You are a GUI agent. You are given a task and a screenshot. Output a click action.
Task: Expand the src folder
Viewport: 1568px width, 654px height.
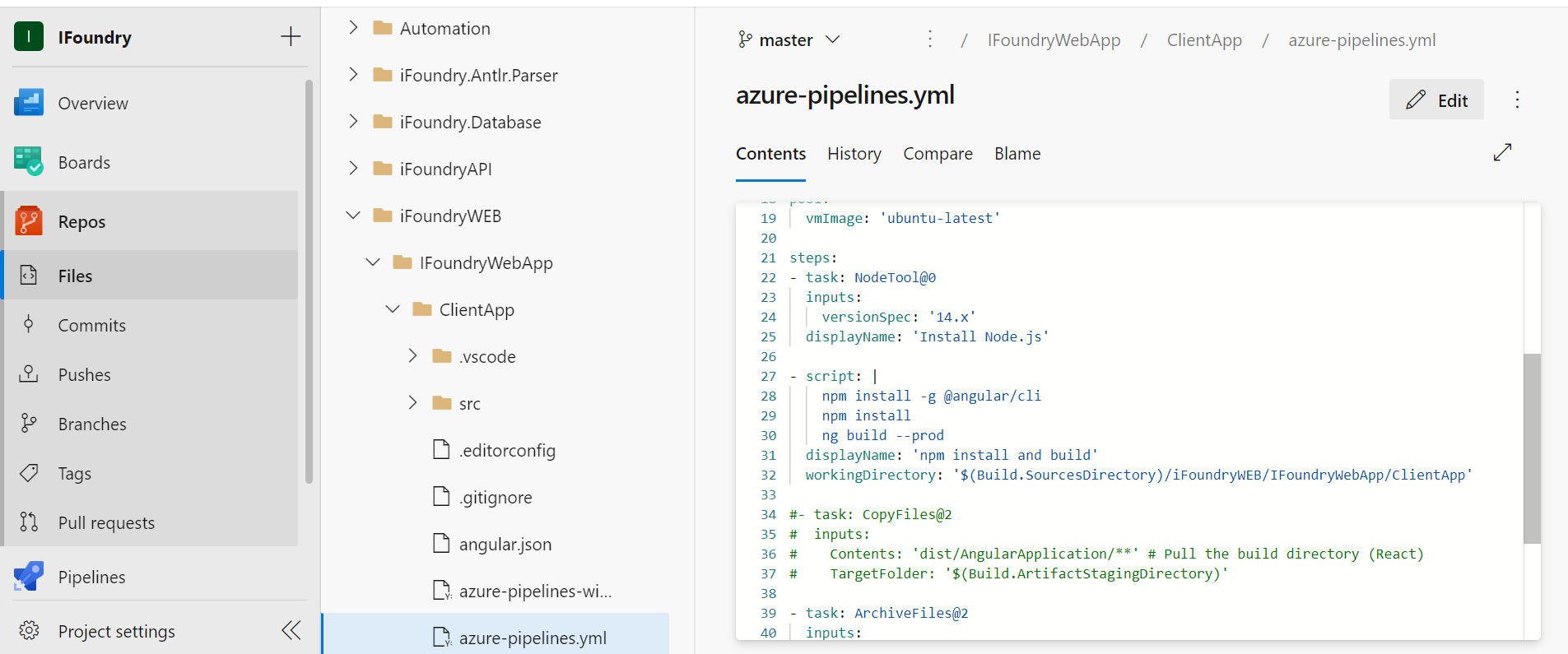[412, 403]
